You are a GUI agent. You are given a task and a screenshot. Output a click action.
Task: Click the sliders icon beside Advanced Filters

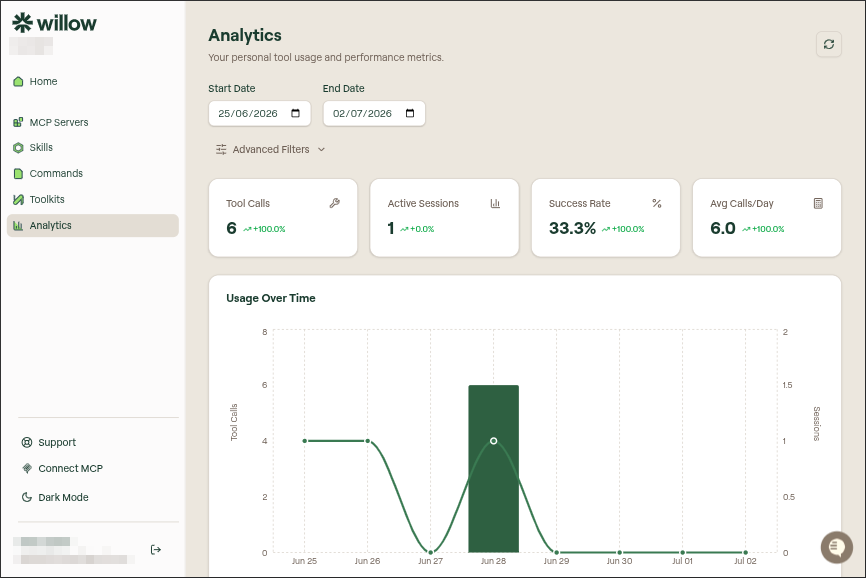coord(221,149)
